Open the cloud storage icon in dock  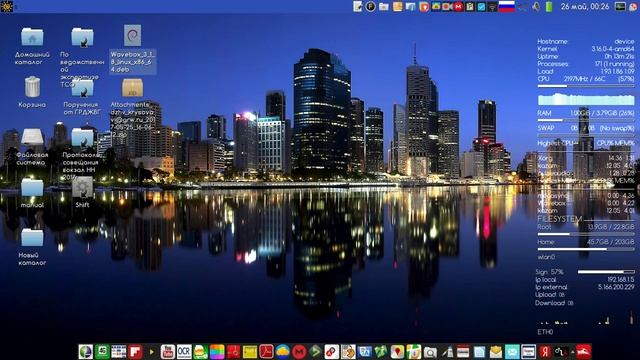pyautogui.click(x=282, y=352)
